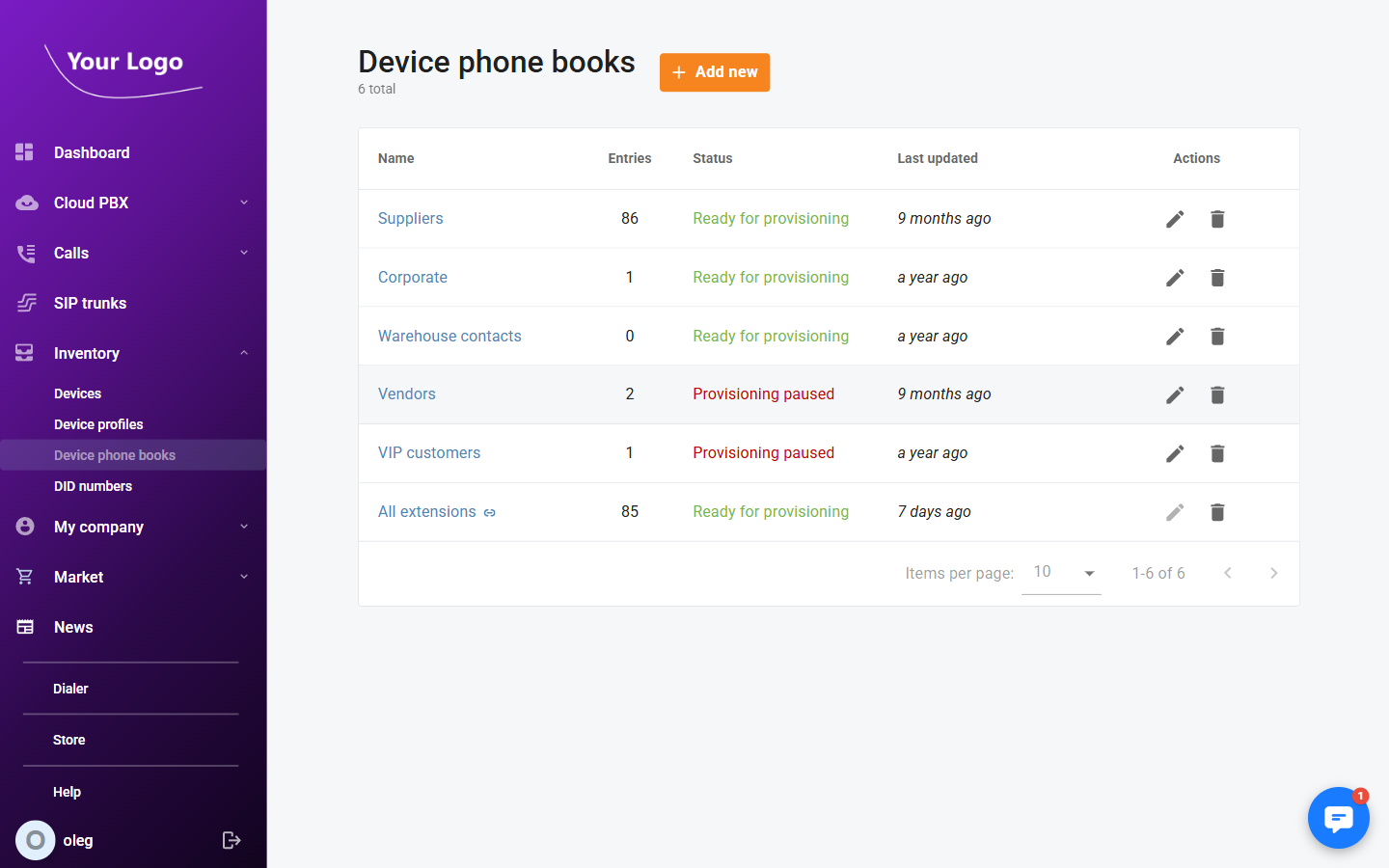This screenshot has width=1389, height=868.
Task: Click the Cloud PBX cloud icon
Action: point(24,203)
